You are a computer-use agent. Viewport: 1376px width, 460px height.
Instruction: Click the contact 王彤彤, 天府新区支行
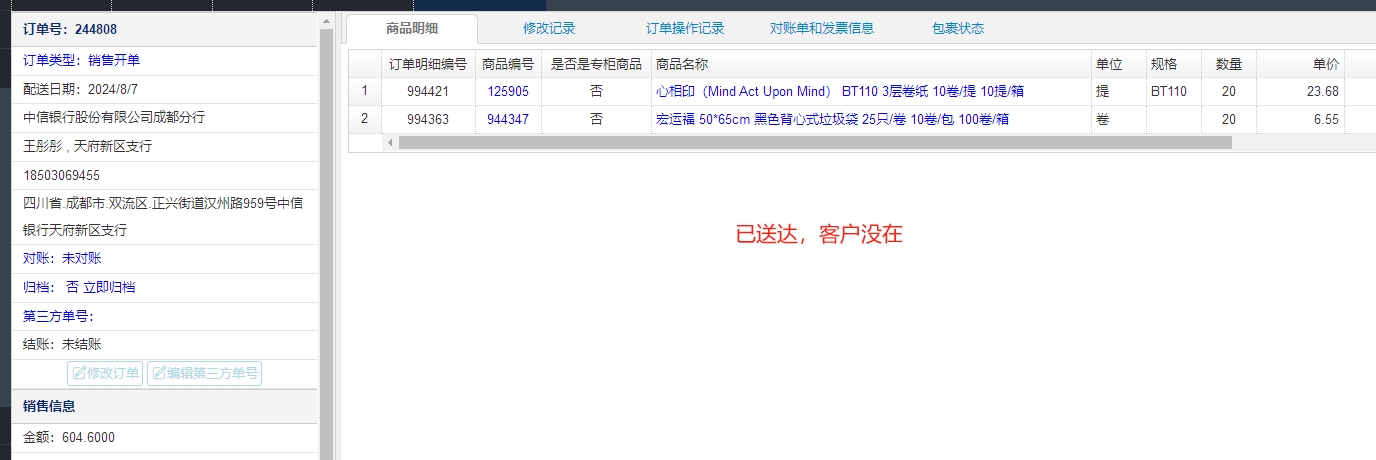[87, 146]
